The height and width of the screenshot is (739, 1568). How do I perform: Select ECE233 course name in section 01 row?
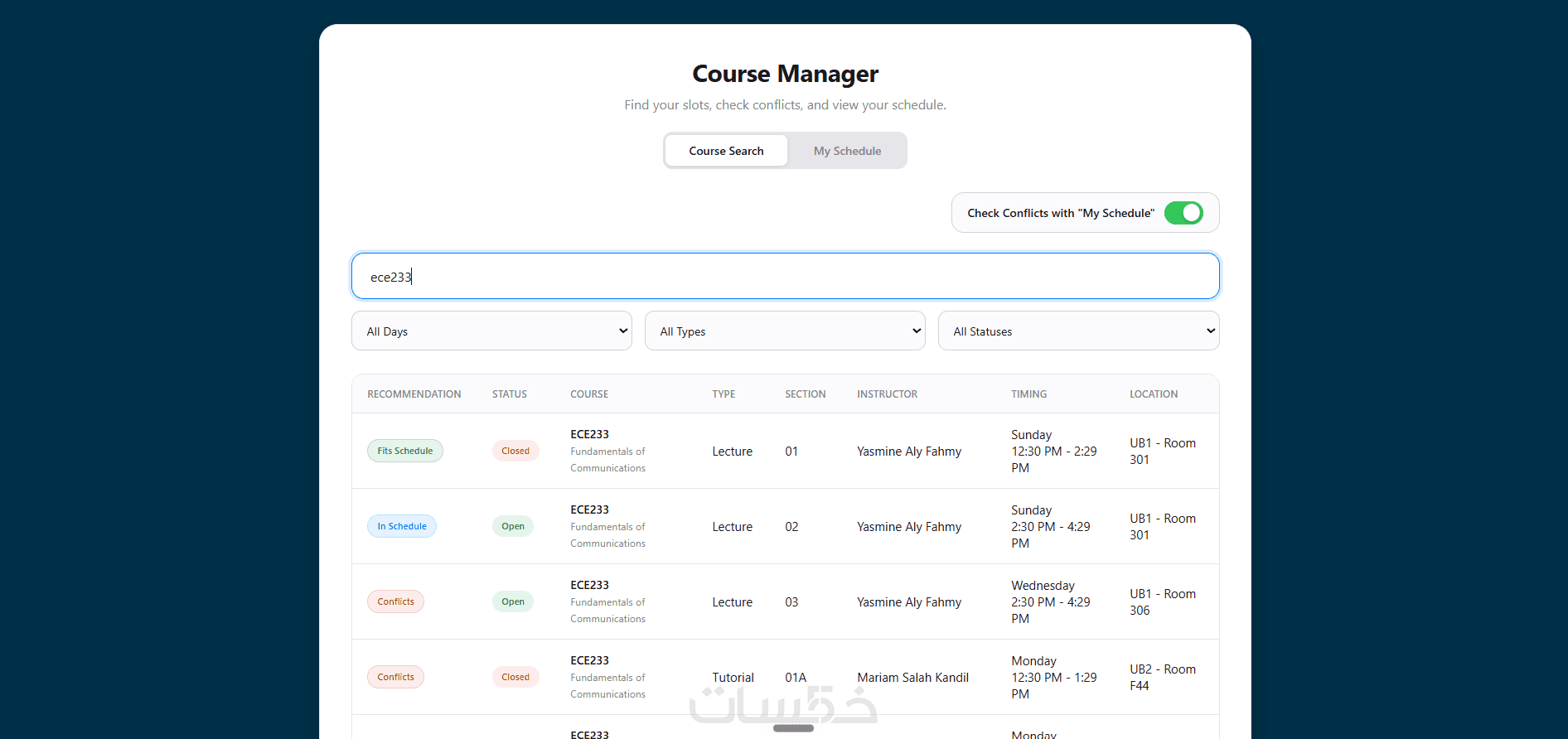click(589, 434)
